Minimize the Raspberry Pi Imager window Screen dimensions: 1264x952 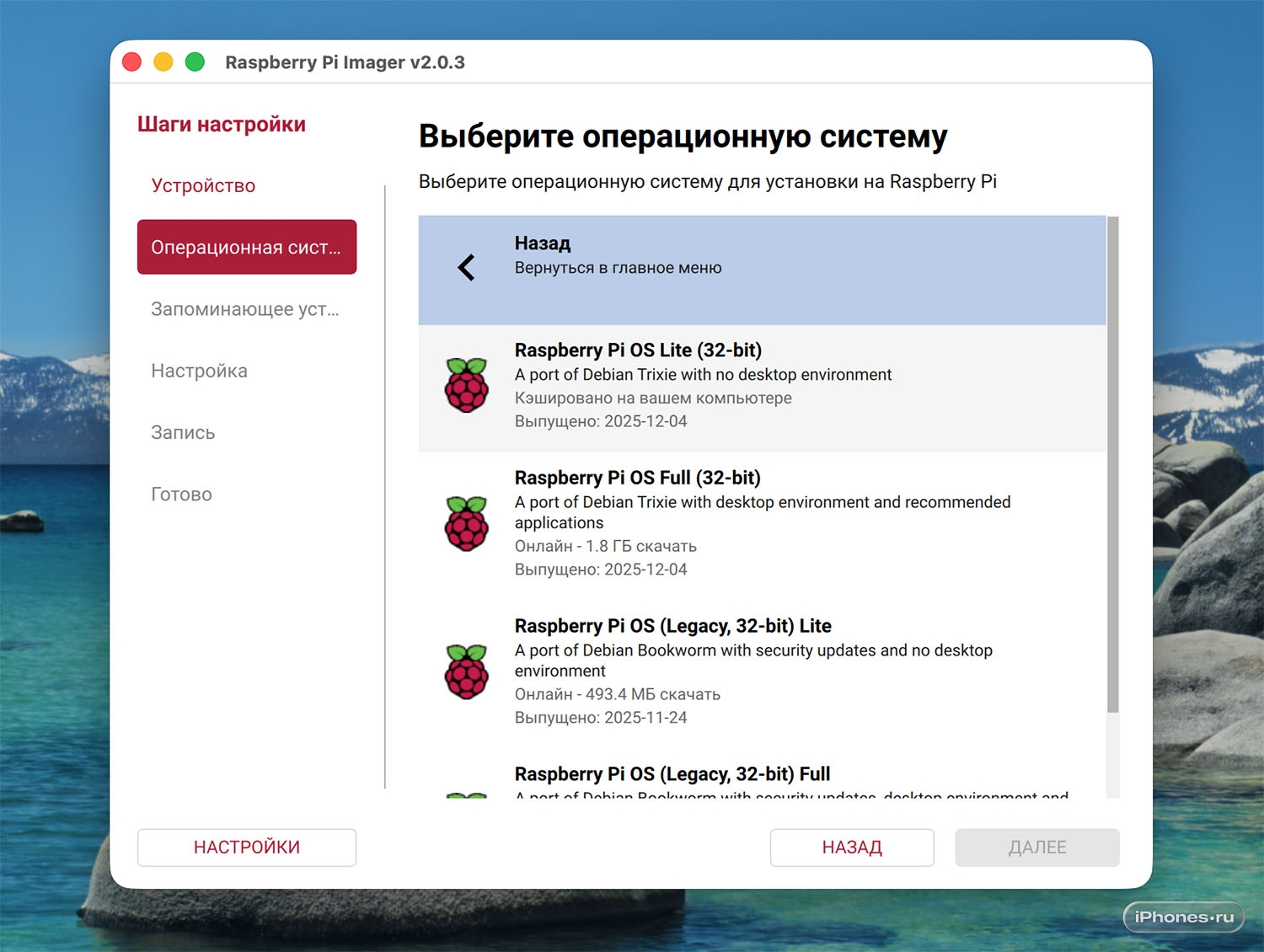pos(163,62)
